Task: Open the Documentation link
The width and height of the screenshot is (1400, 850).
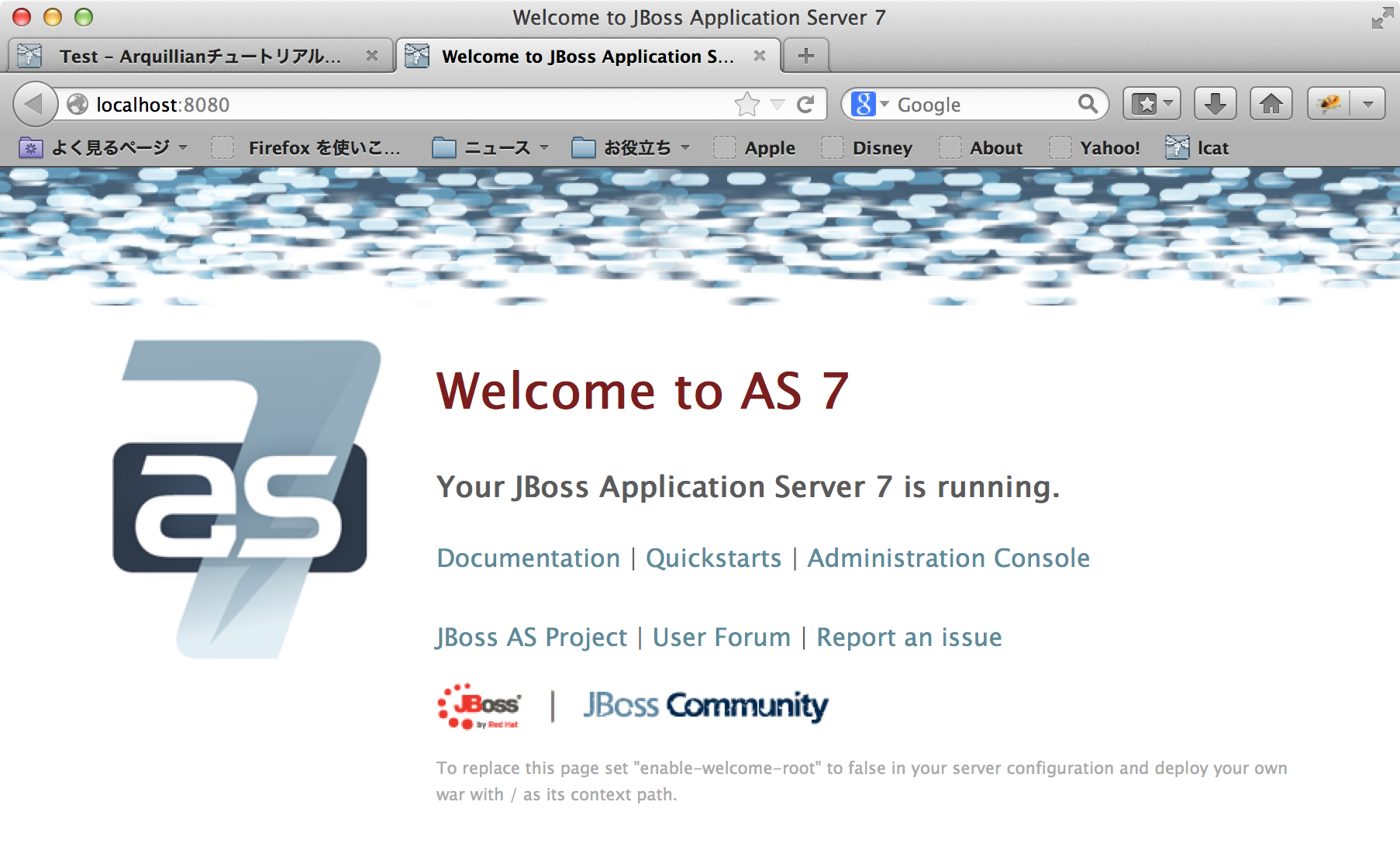Action: (x=529, y=558)
